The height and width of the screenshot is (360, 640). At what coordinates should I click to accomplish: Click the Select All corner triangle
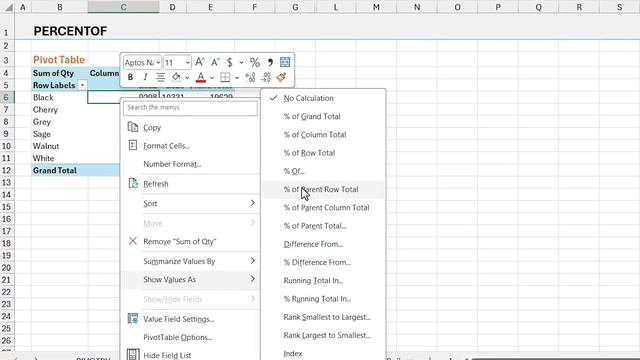tap(9, 7)
